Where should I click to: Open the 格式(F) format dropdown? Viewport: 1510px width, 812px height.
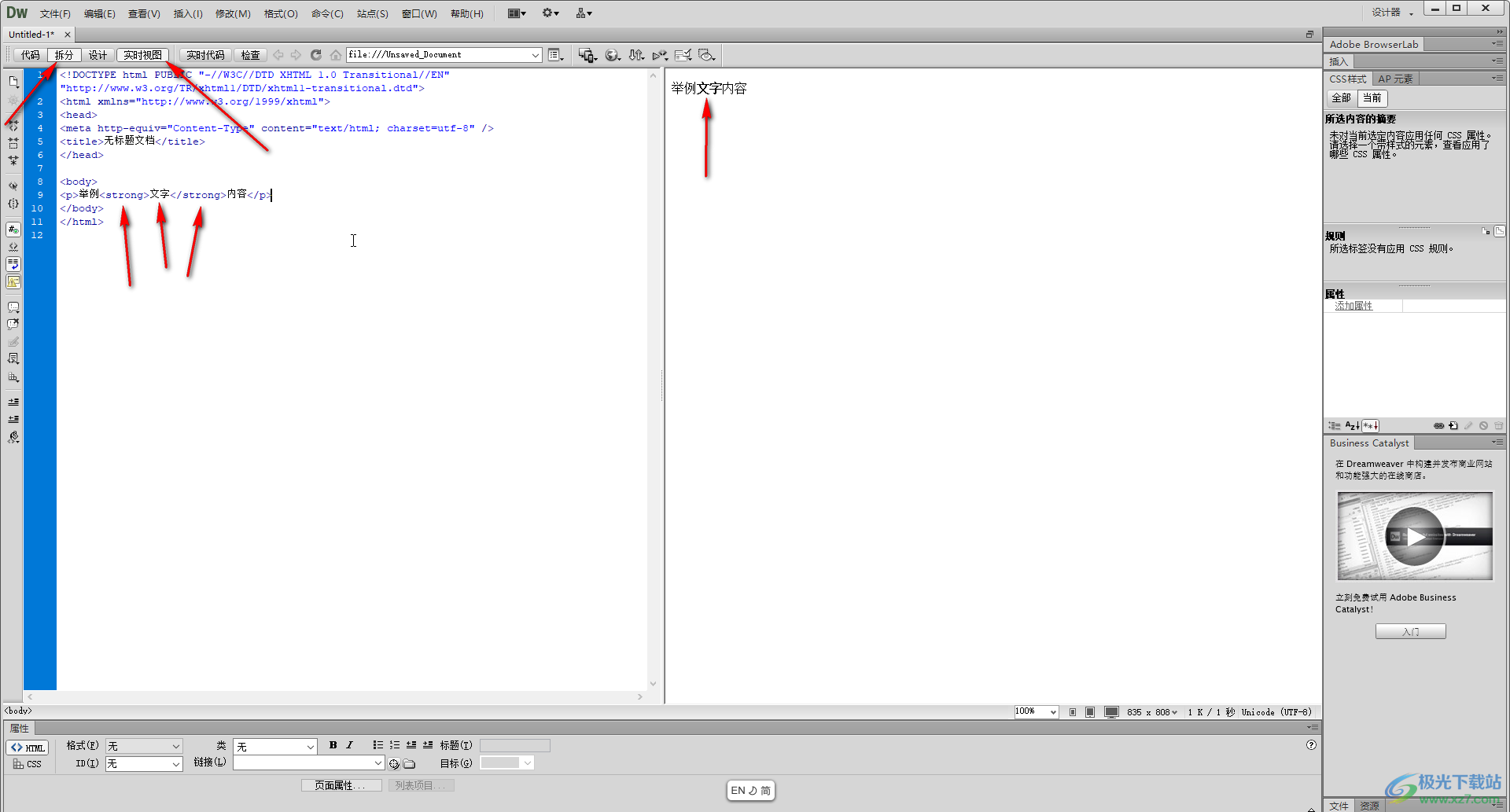point(144,746)
